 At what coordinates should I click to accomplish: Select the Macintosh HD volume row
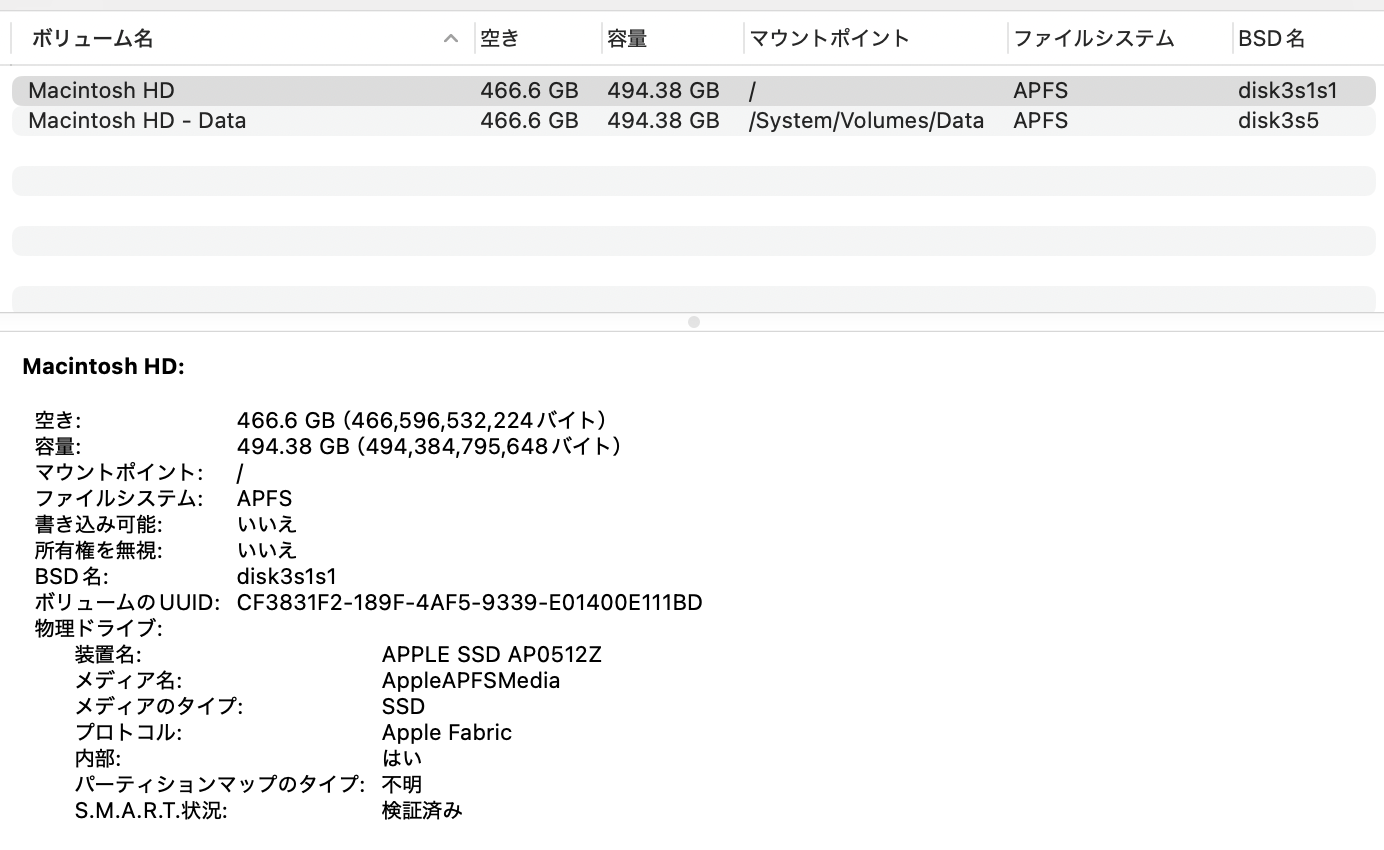click(x=101, y=90)
